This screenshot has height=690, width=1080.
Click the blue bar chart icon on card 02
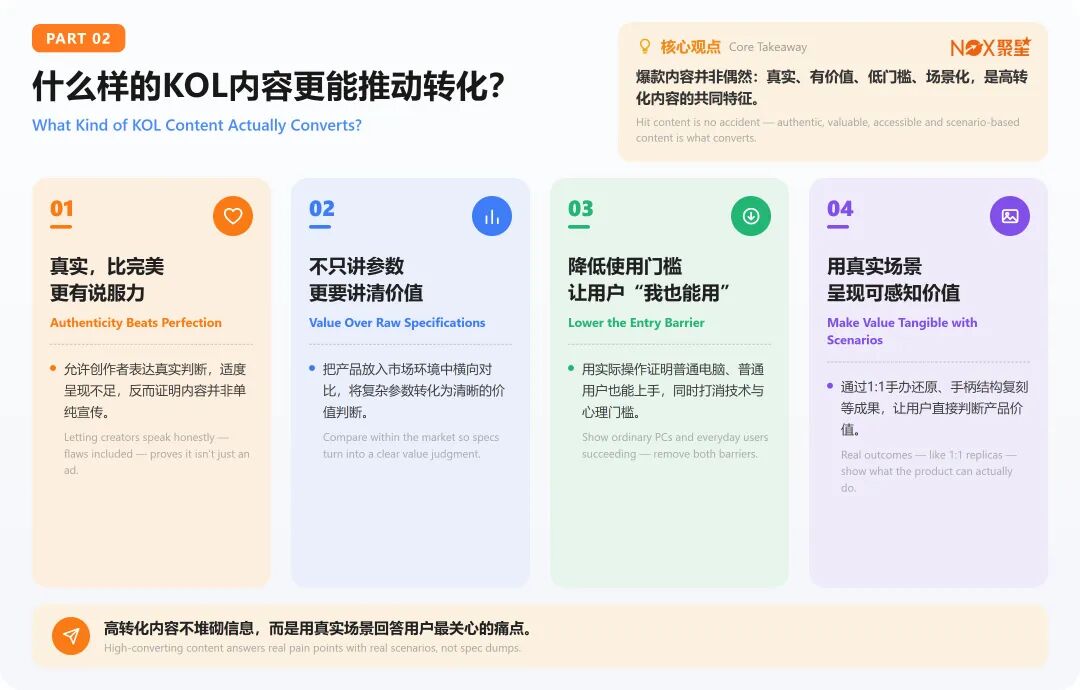coord(492,216)
